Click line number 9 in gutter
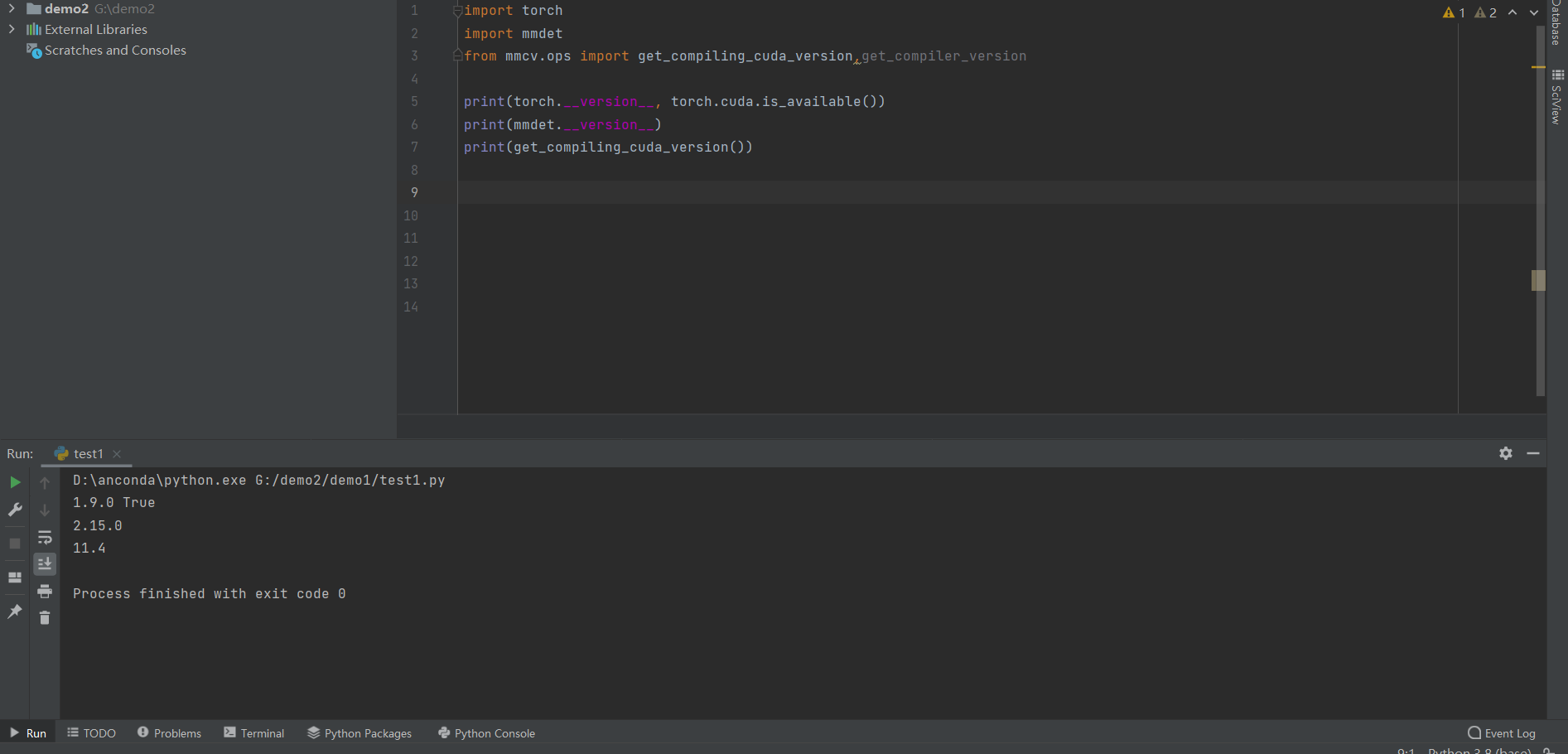This screenshot has width=1568, height=754. pyautogui.click(x=414, y=192)
